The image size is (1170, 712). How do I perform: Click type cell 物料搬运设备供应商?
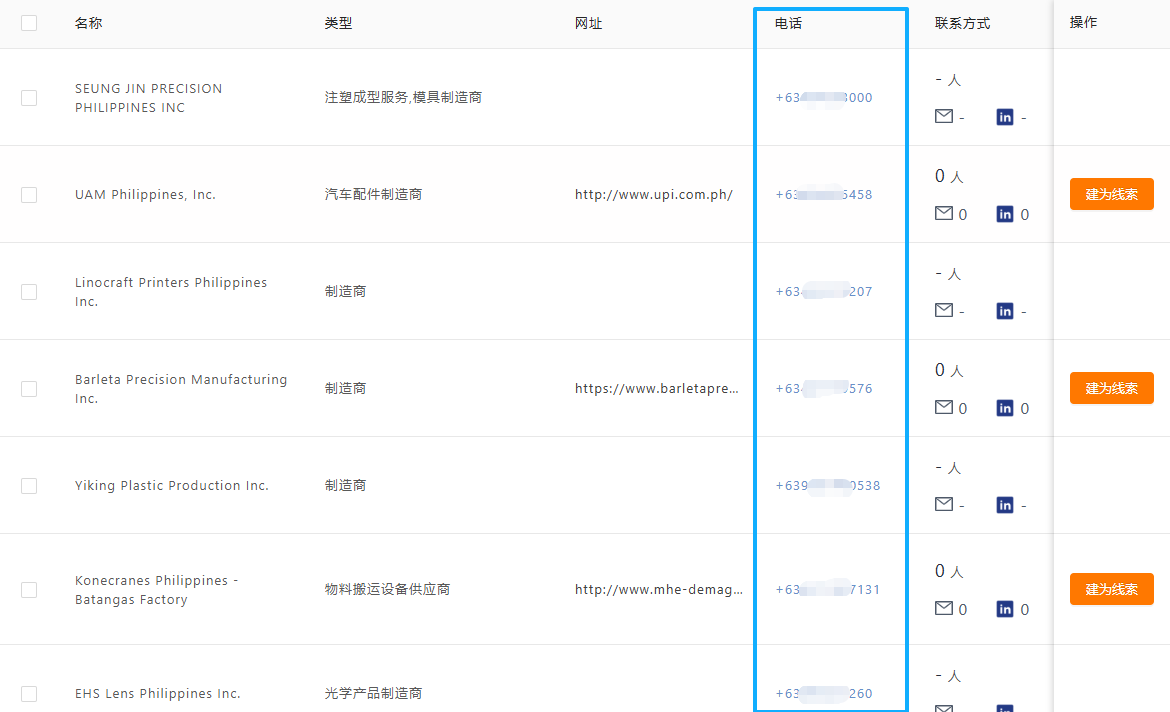click(387, 590)
